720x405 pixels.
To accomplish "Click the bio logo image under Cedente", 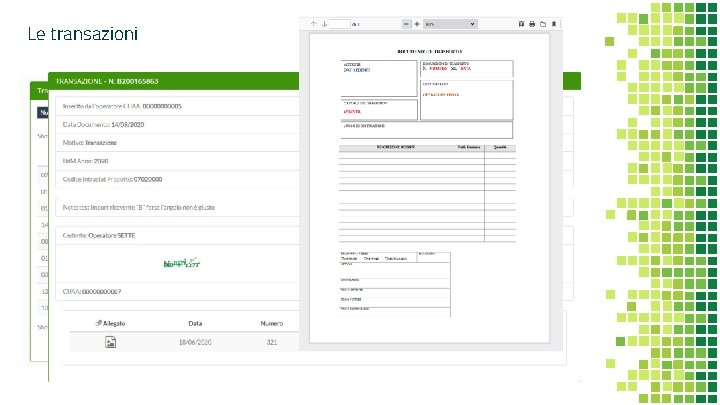I will pos(182,263).
